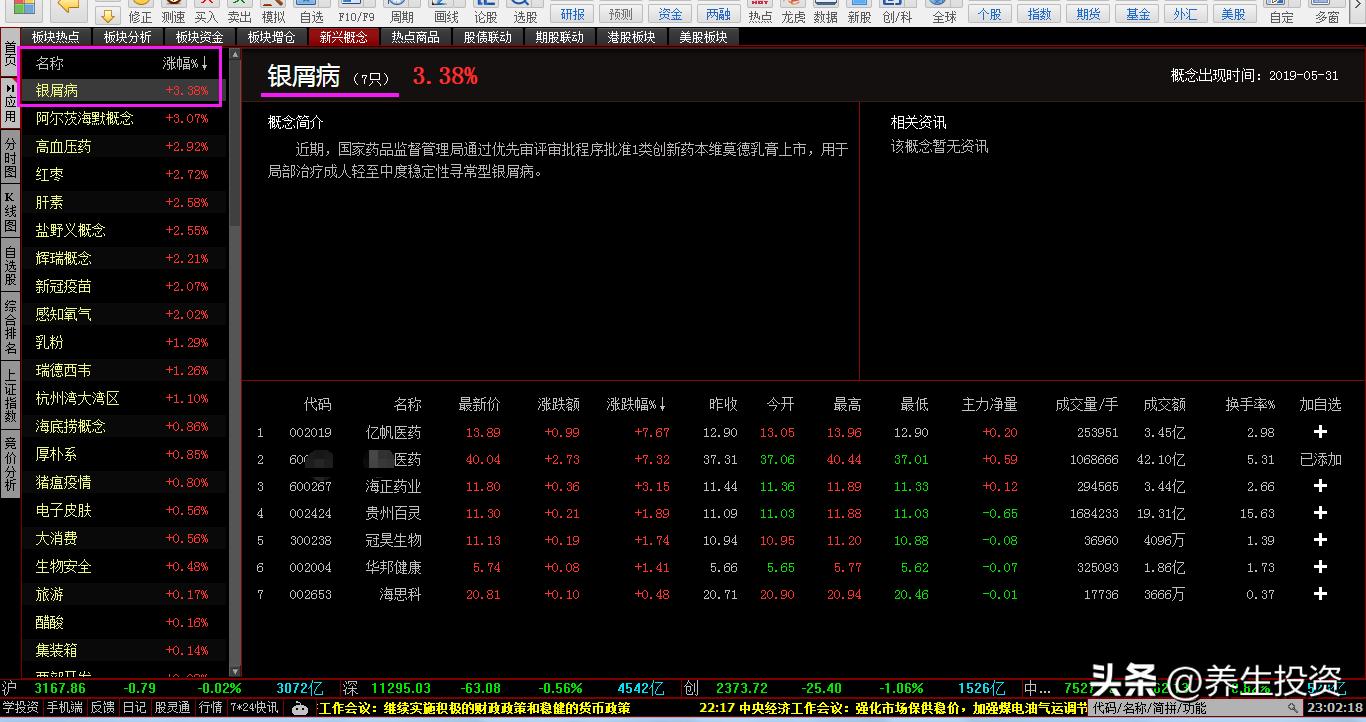The height and width of the screenshot is (722, 1366).
Task: Click the 修正 toolbar icon
Action: click(140, 12)
